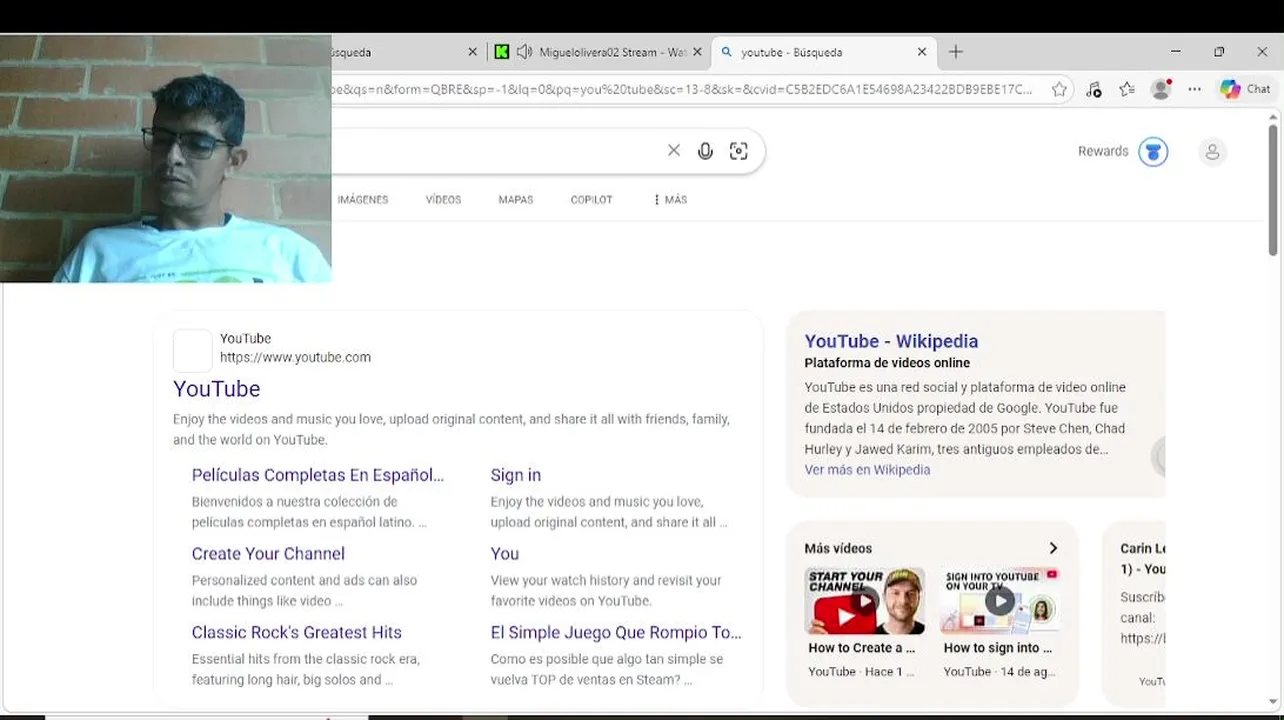
Task: Expand the MÁS menu
Action: 670,200
